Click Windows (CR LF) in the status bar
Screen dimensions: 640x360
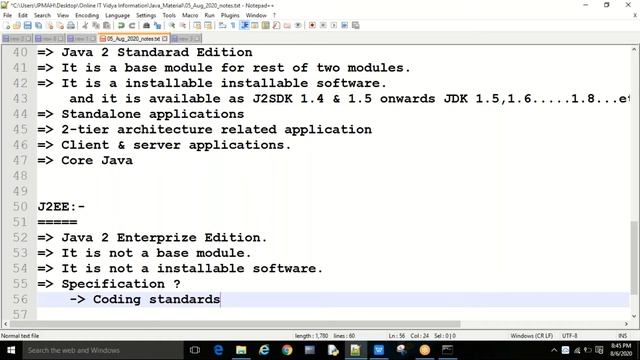click(x=531, y=336)
